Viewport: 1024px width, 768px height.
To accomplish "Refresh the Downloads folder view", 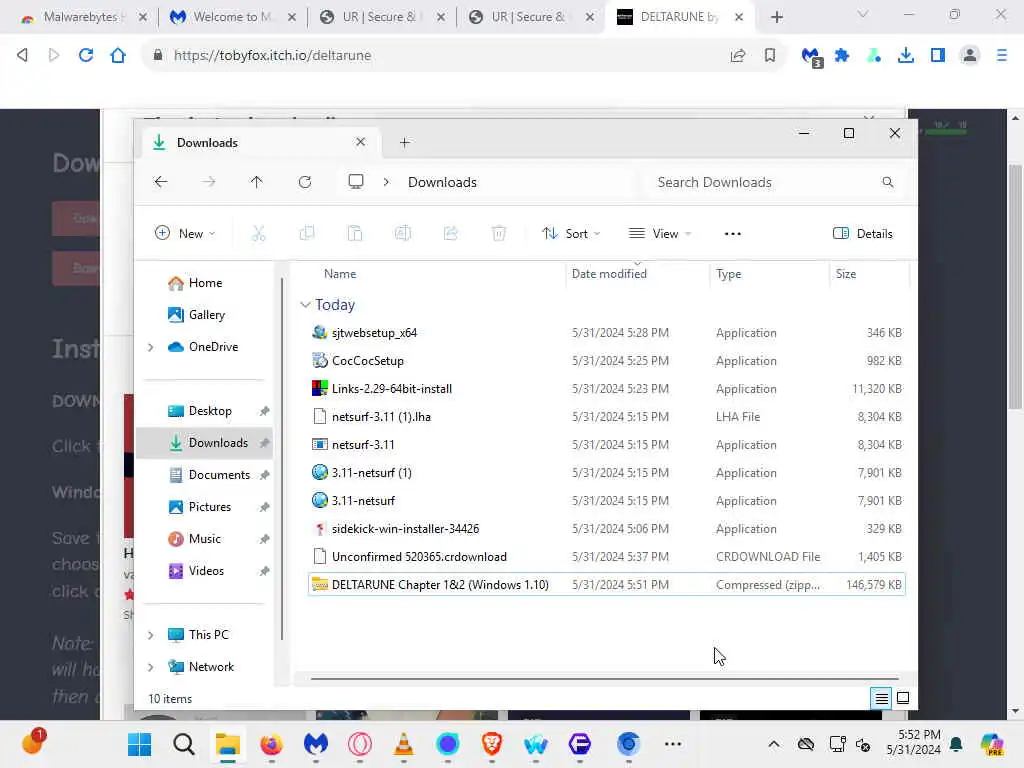I will point(305,182).
